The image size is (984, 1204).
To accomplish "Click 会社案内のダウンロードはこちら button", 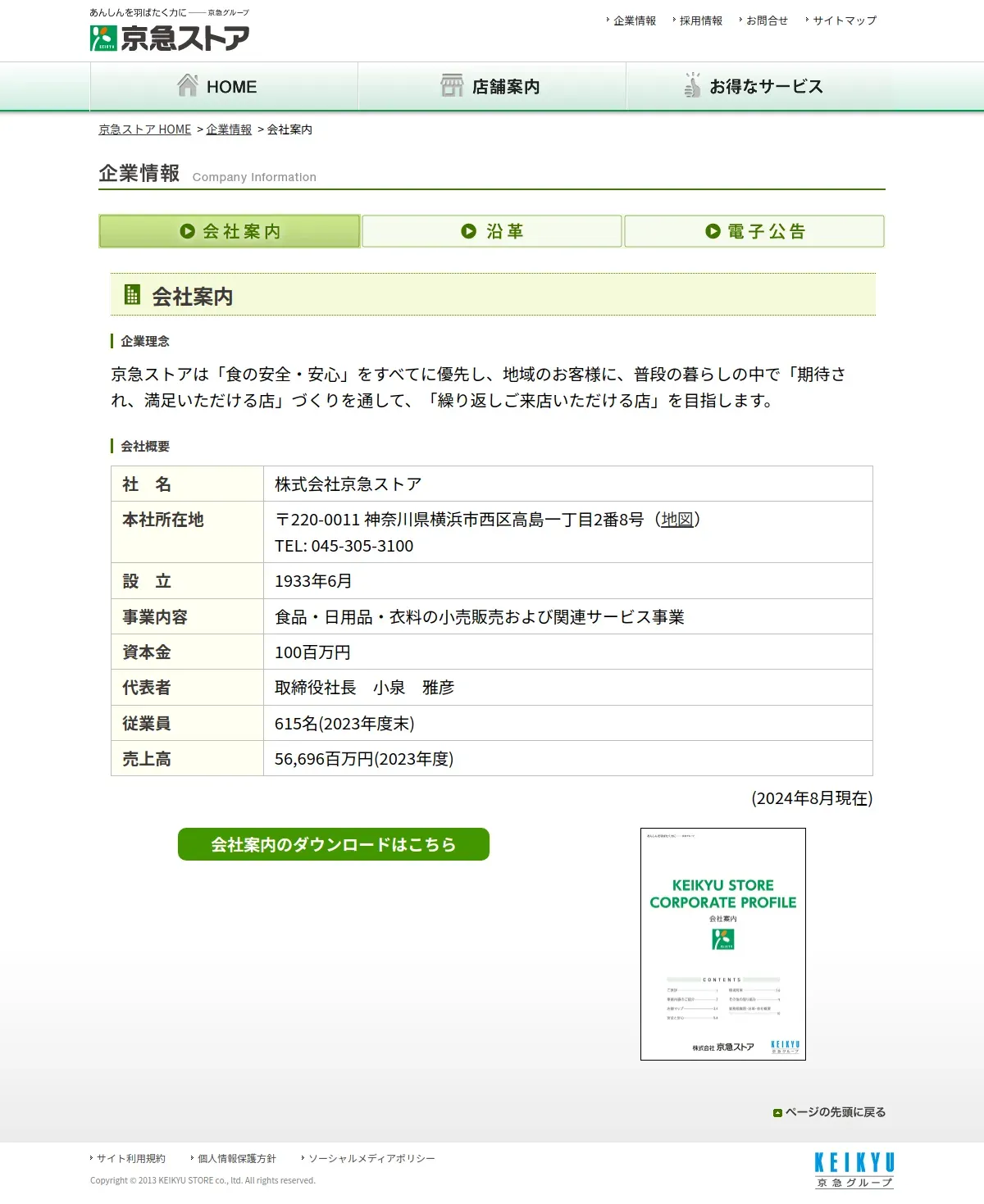I will pyautogui.click(x=334, y=844).
